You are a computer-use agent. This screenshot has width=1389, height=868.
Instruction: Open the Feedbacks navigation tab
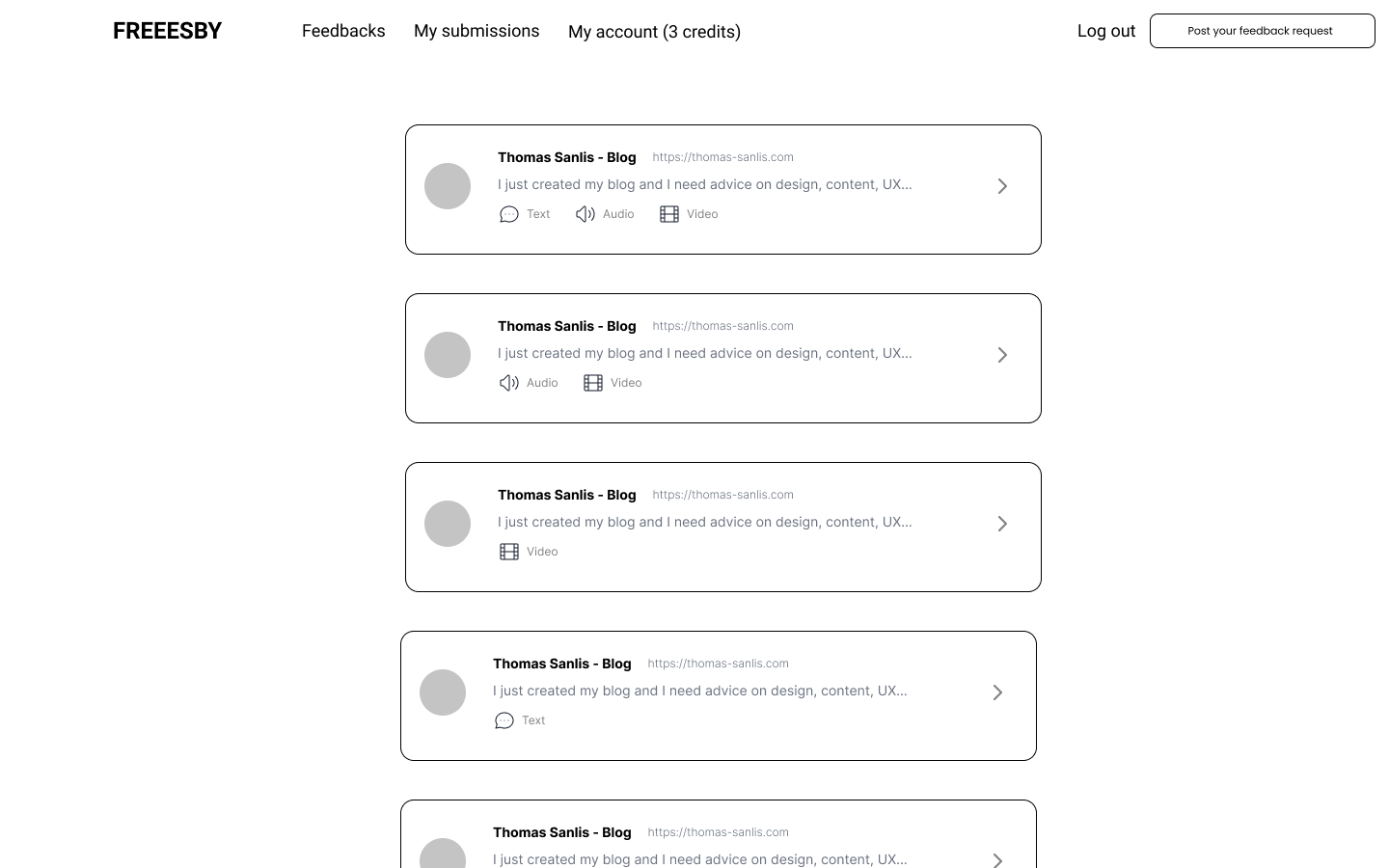343,31
